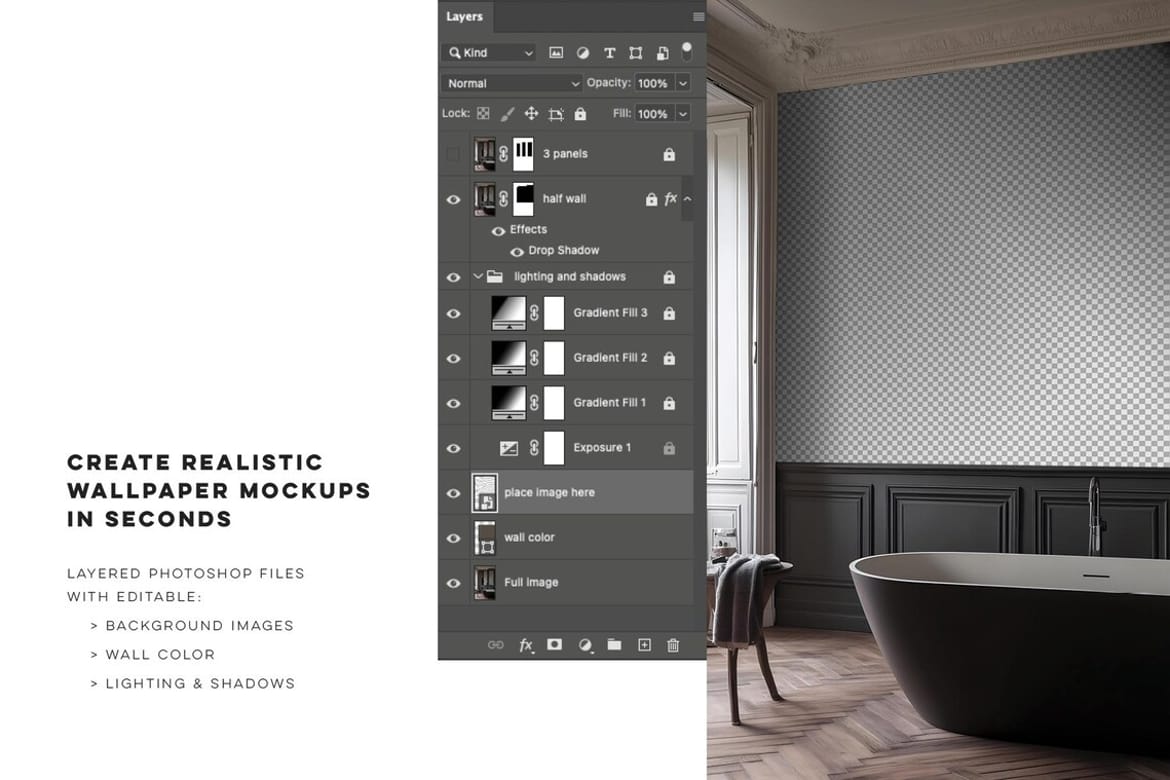
Task: Hide Gradient Fill 3 layer
Action: [453, 313]
